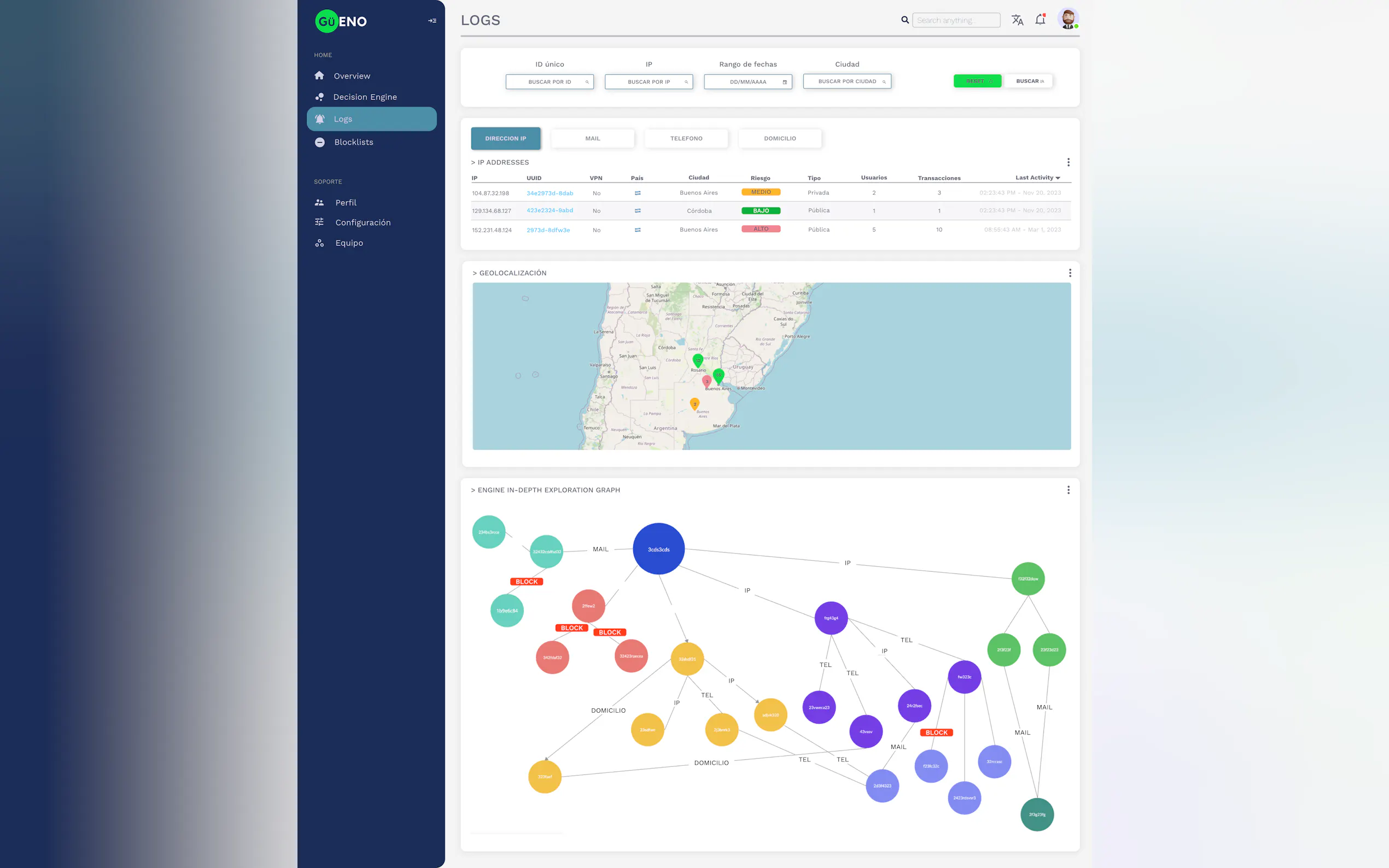Collapse the sidebar with the arrow icon
Screen dimensions: 1389x868
pyautogui.click(x=432, y=21)
